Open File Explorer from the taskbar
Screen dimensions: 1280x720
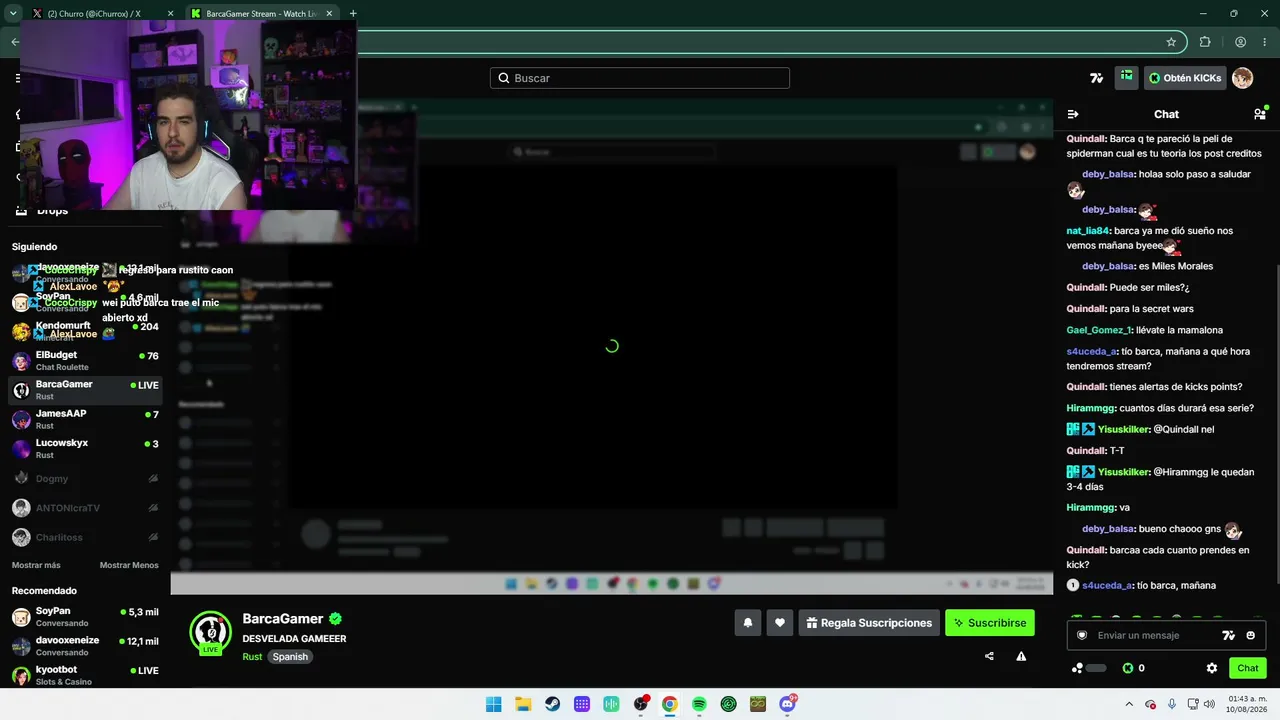[x=523, y=704]
